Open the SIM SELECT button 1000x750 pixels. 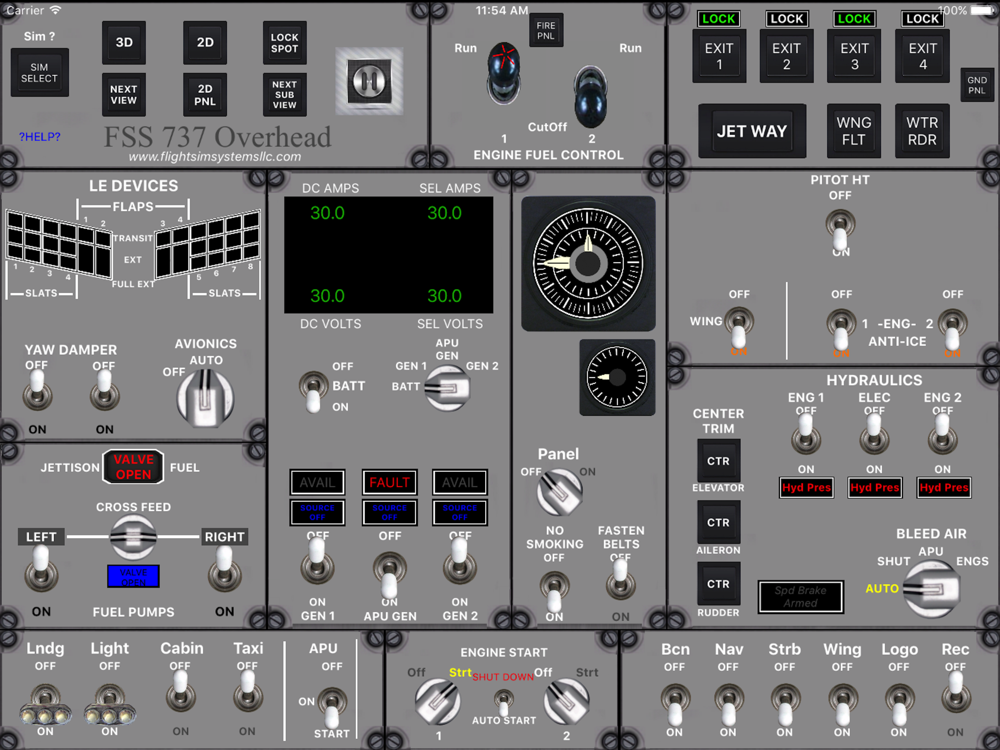pyautogui.click(x=40, y=73)
